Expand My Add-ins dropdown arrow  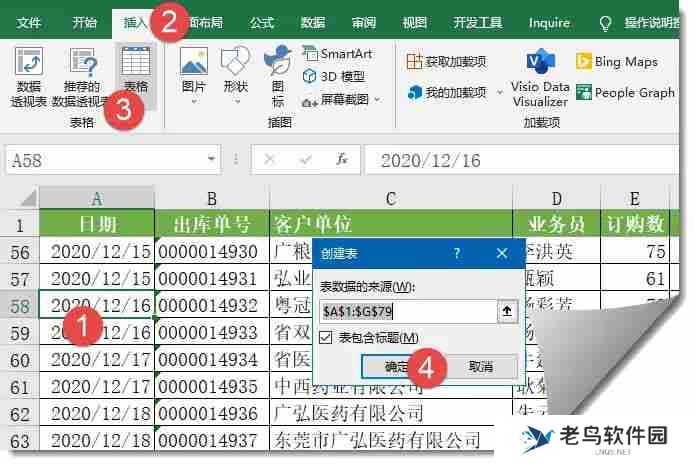(x=500, y=92)
